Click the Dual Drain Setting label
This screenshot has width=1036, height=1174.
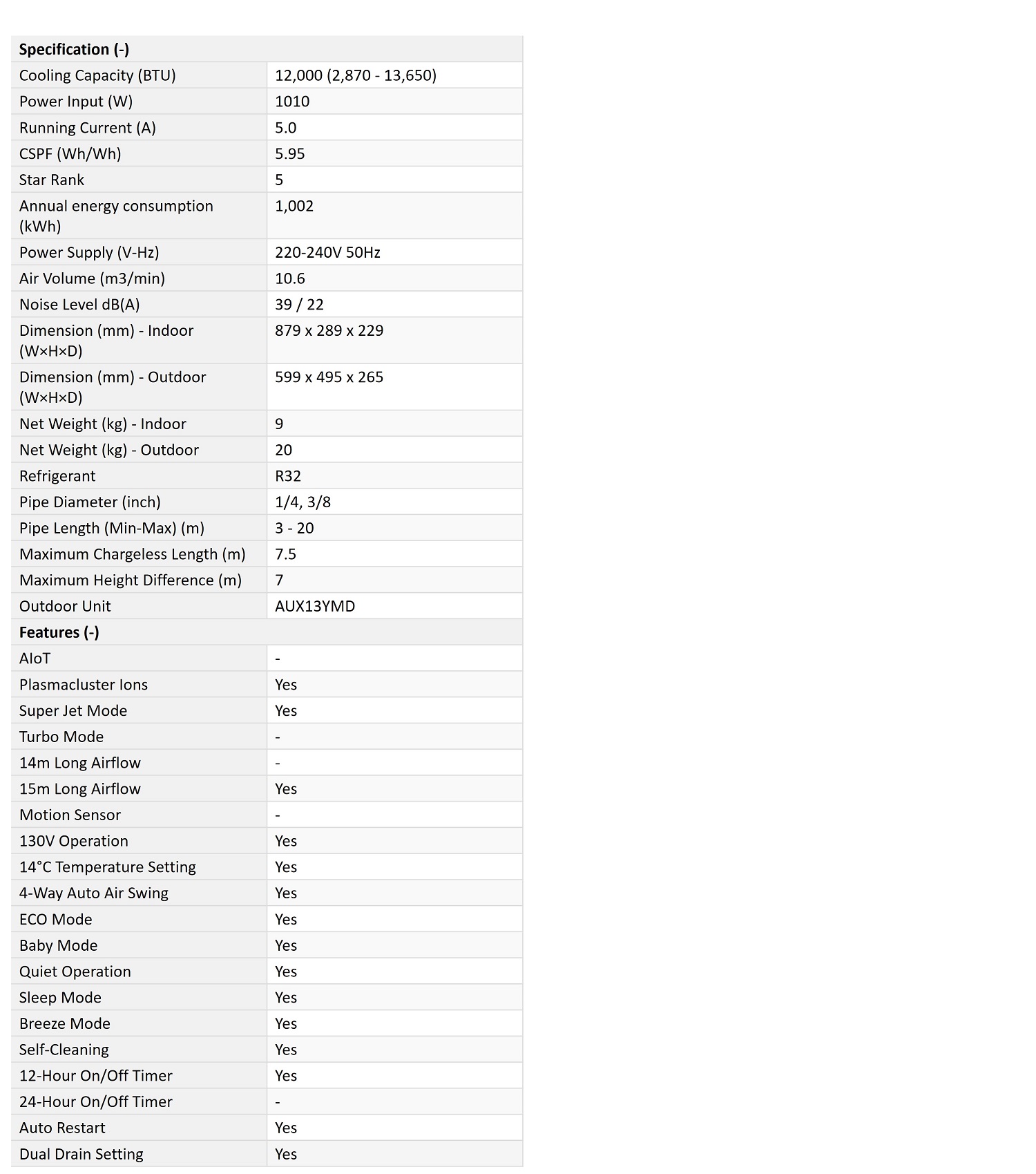point(81,1154)
